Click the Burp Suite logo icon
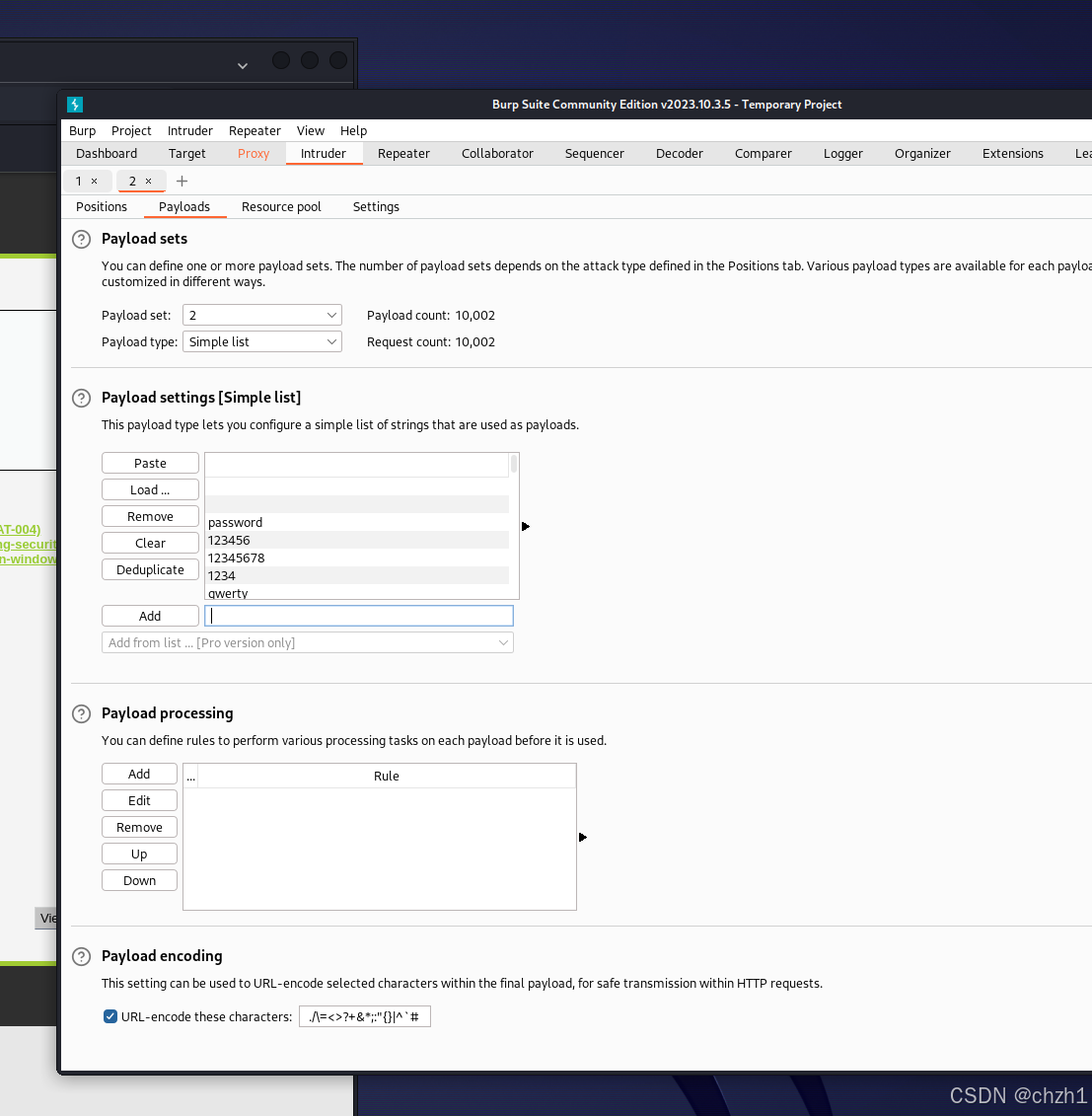The width and height of the screenshot is (1092, 1116). click(x=75, y=105)
